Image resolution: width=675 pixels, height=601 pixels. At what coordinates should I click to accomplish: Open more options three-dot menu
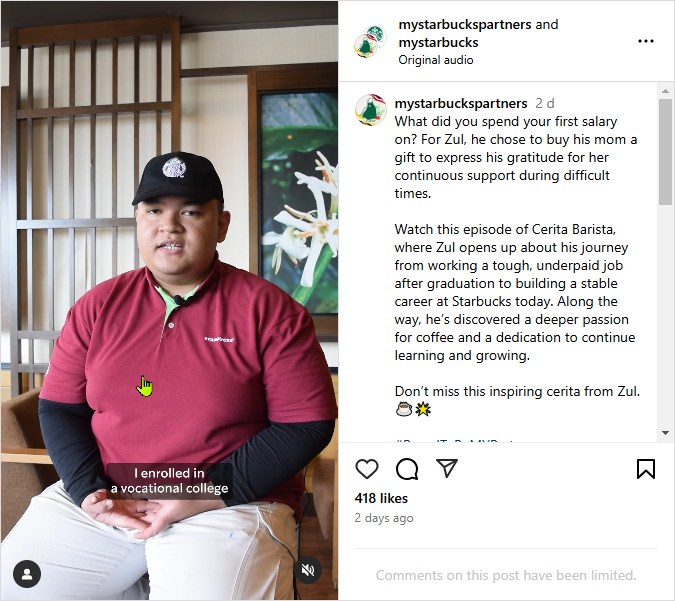coord(646,41)
